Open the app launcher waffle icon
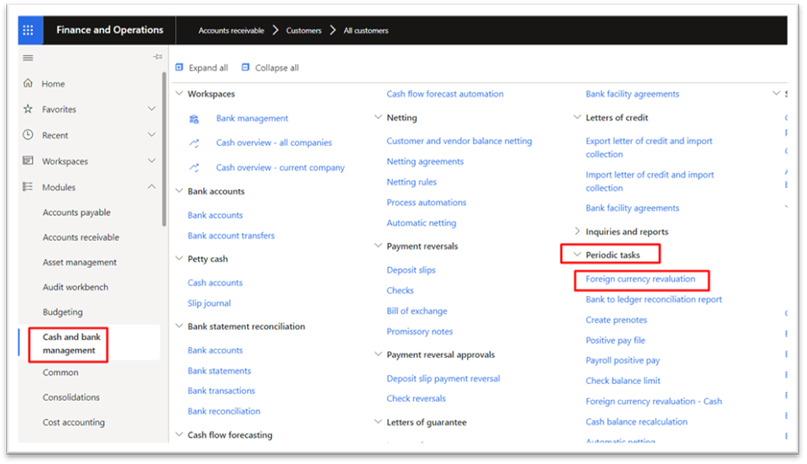 tap(28, 30)
